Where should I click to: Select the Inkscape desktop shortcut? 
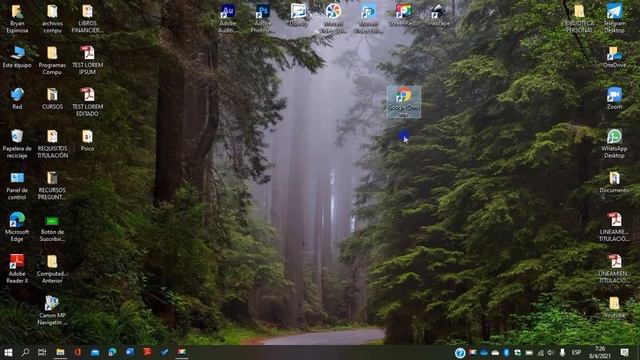[x=439, y=15]
